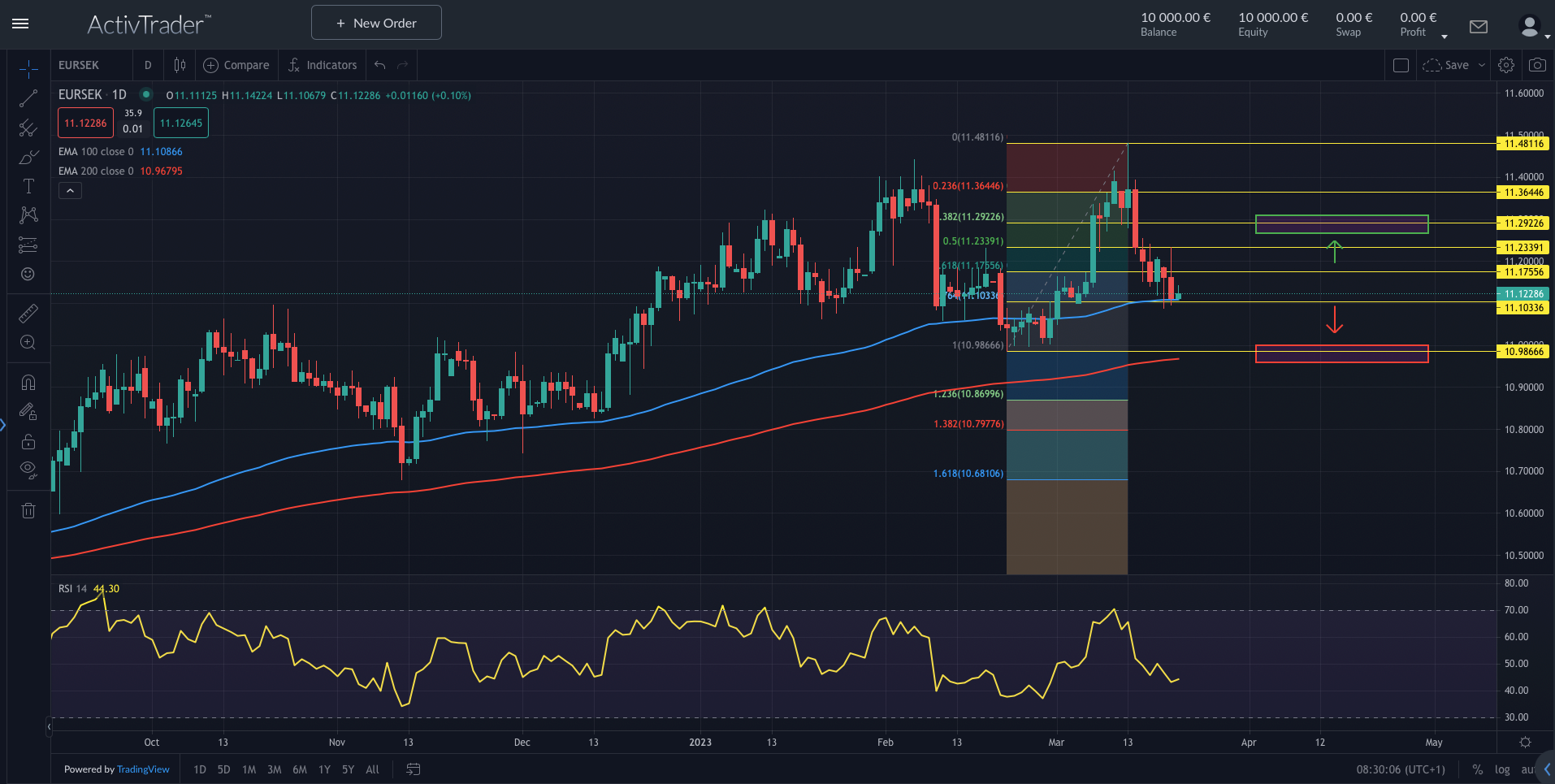This screenshot has height=784, width=1555.
Task: Take a chart snapshot with camera icon
Action: point(1536,65)
